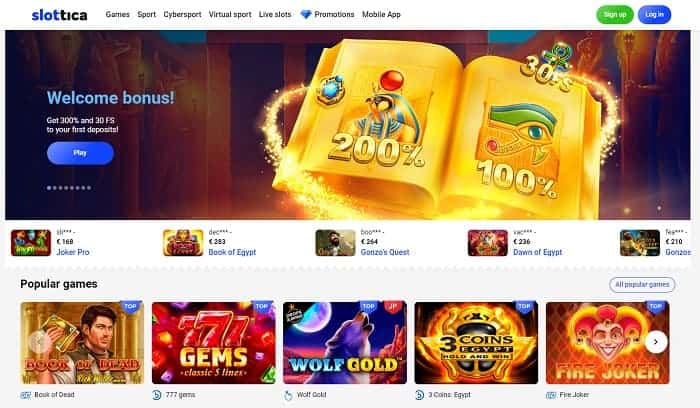The image size is (700, 408).
Task: Open the Wolf Gold game thumbnail
Action: 345,343
